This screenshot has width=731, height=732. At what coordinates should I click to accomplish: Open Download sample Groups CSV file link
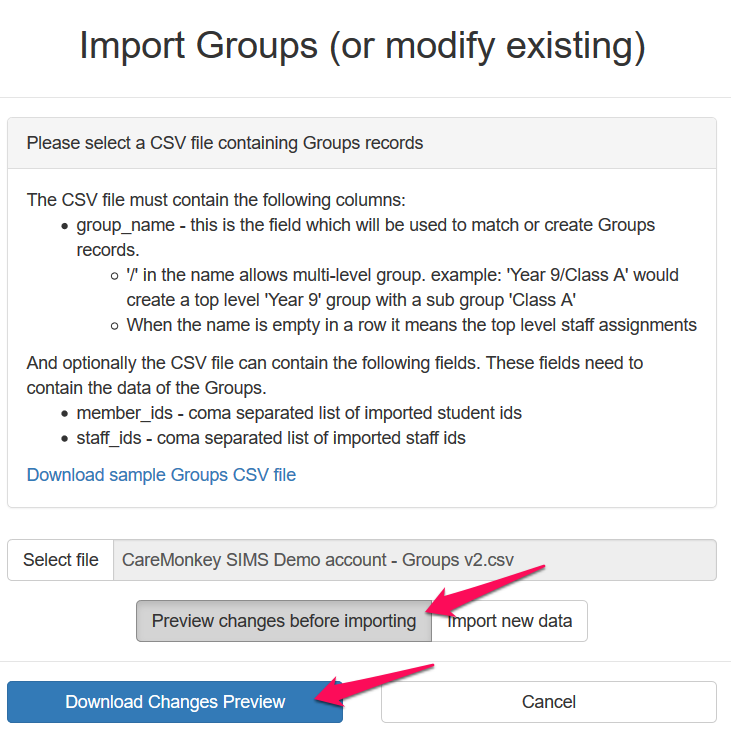tap(161, 474)
